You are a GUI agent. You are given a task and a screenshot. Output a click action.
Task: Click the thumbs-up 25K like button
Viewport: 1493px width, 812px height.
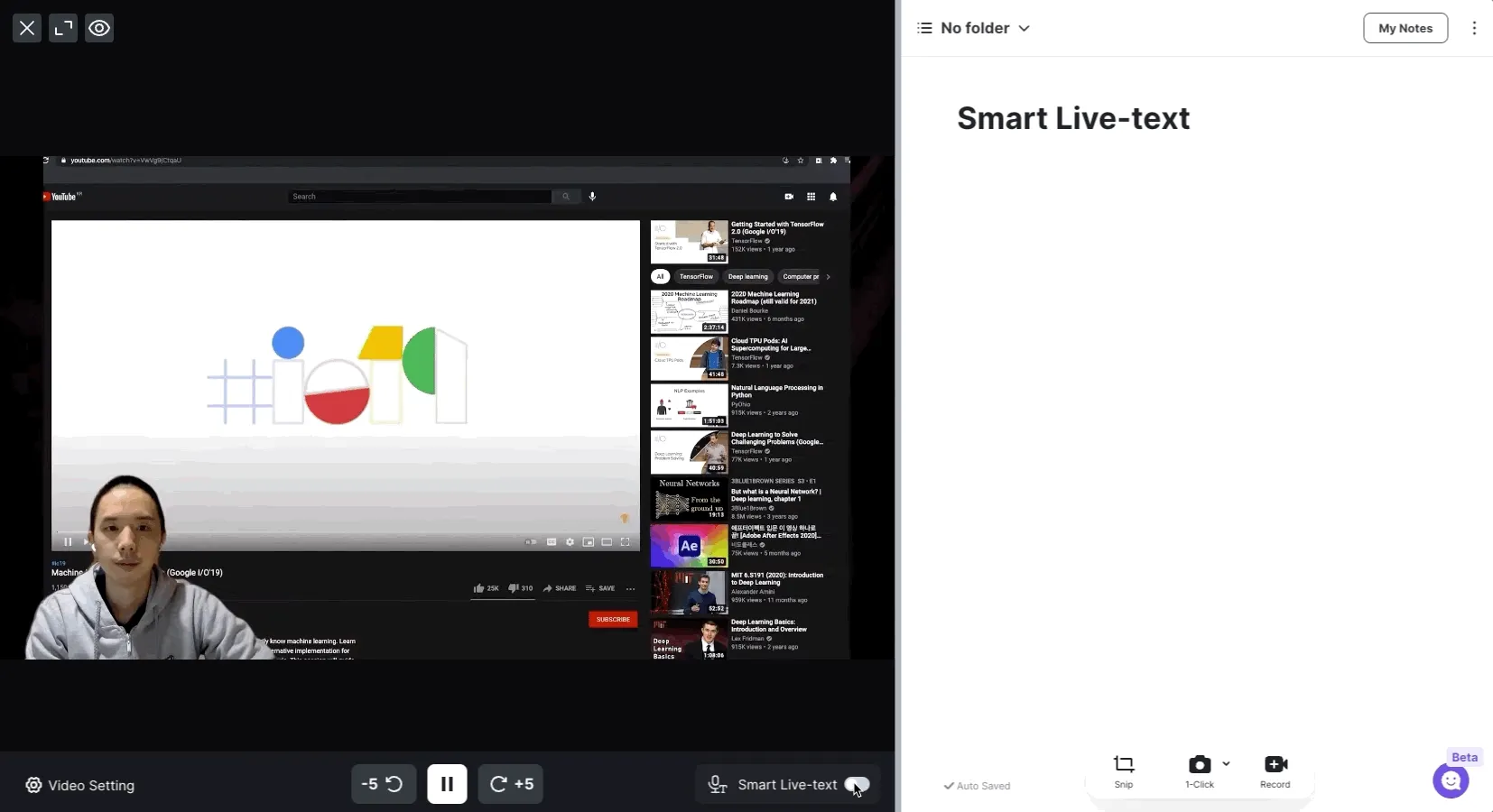coord(486,588)
